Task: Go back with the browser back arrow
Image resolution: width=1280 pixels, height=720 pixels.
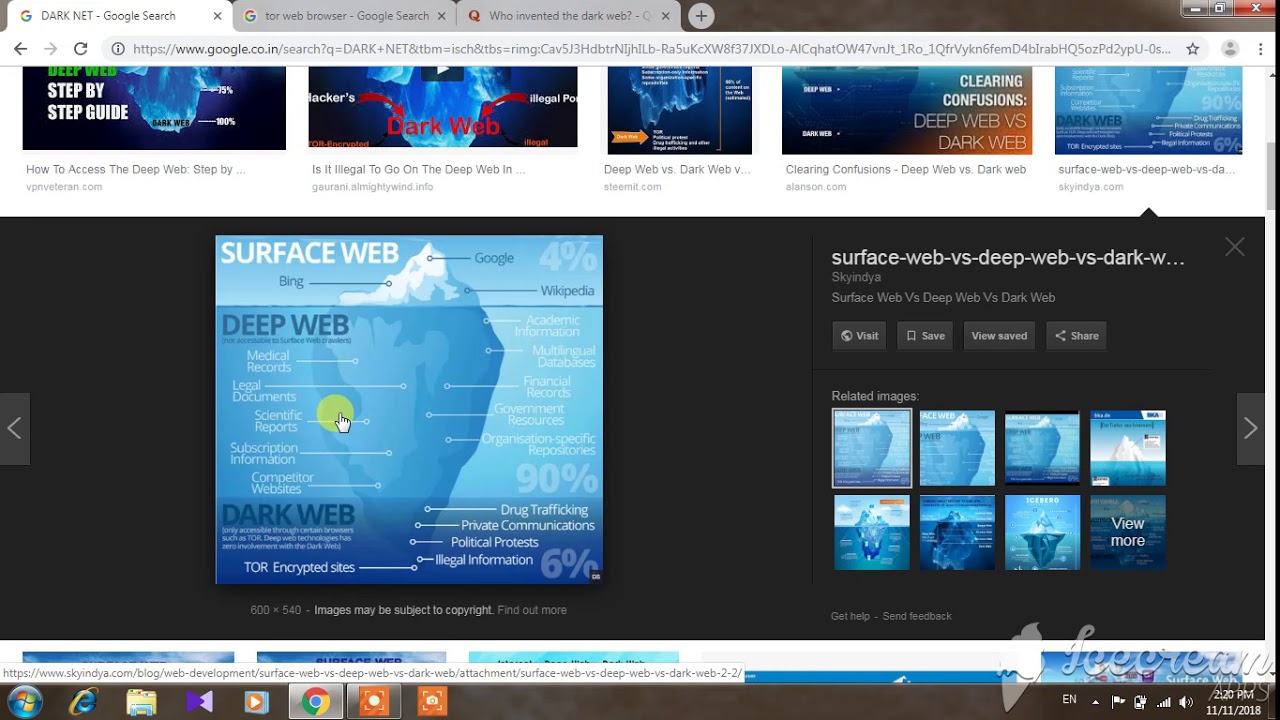Action: (20, 48)
